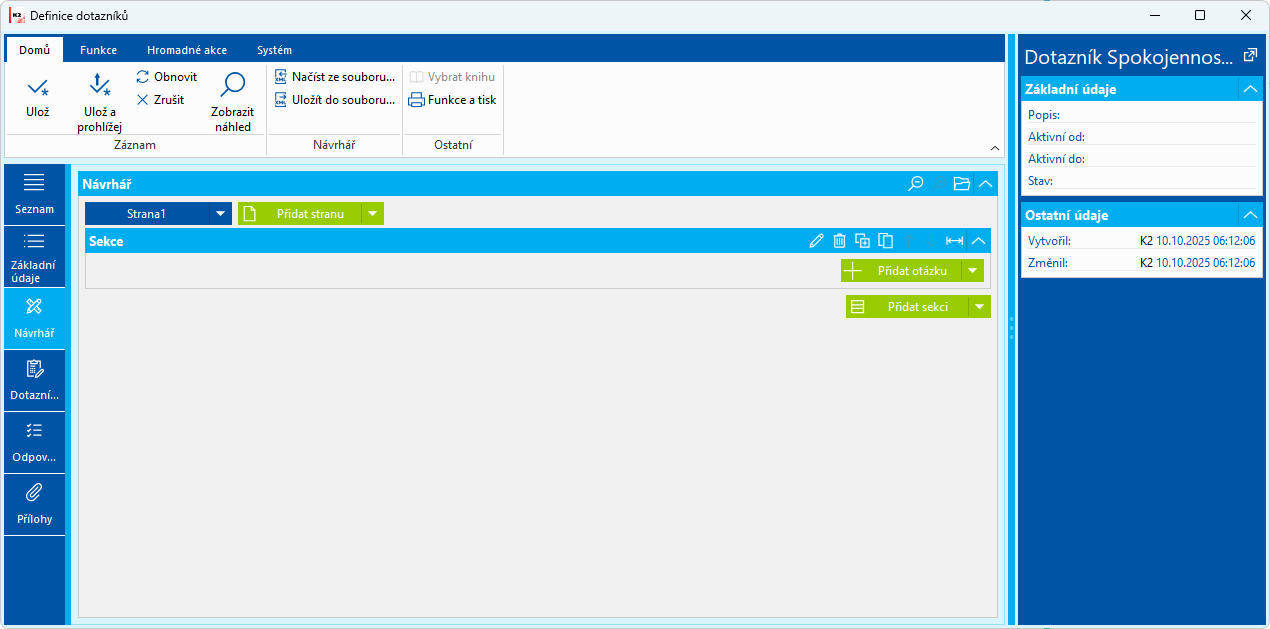Viewport: 1270px width, 629px height.
Task: Open Přílohy attachments in sidebar
Action: 35,505
